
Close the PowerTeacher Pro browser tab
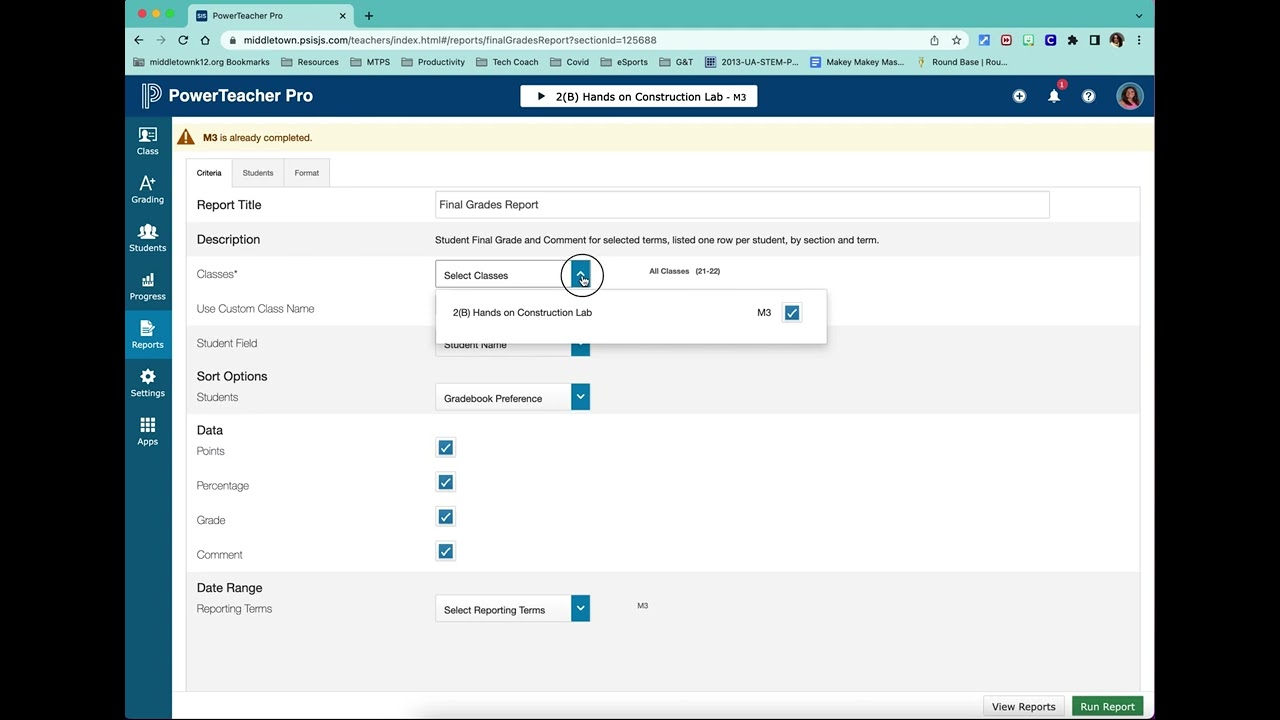342,16
